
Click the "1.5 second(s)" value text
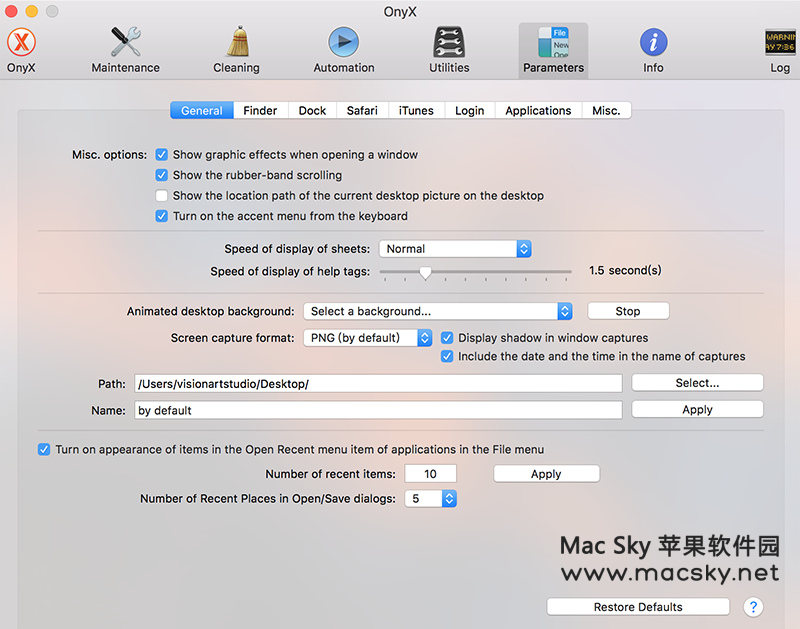(625, 270)
